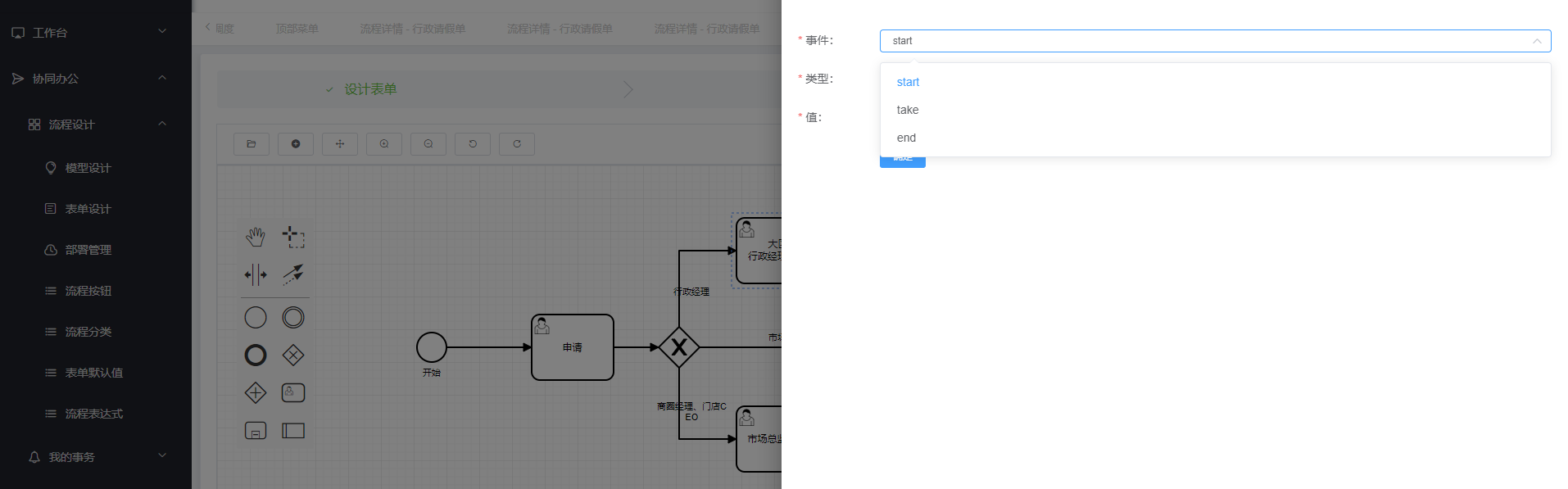Open 流程按钮 menu item

pyautogui.click(x=96, y=291)
